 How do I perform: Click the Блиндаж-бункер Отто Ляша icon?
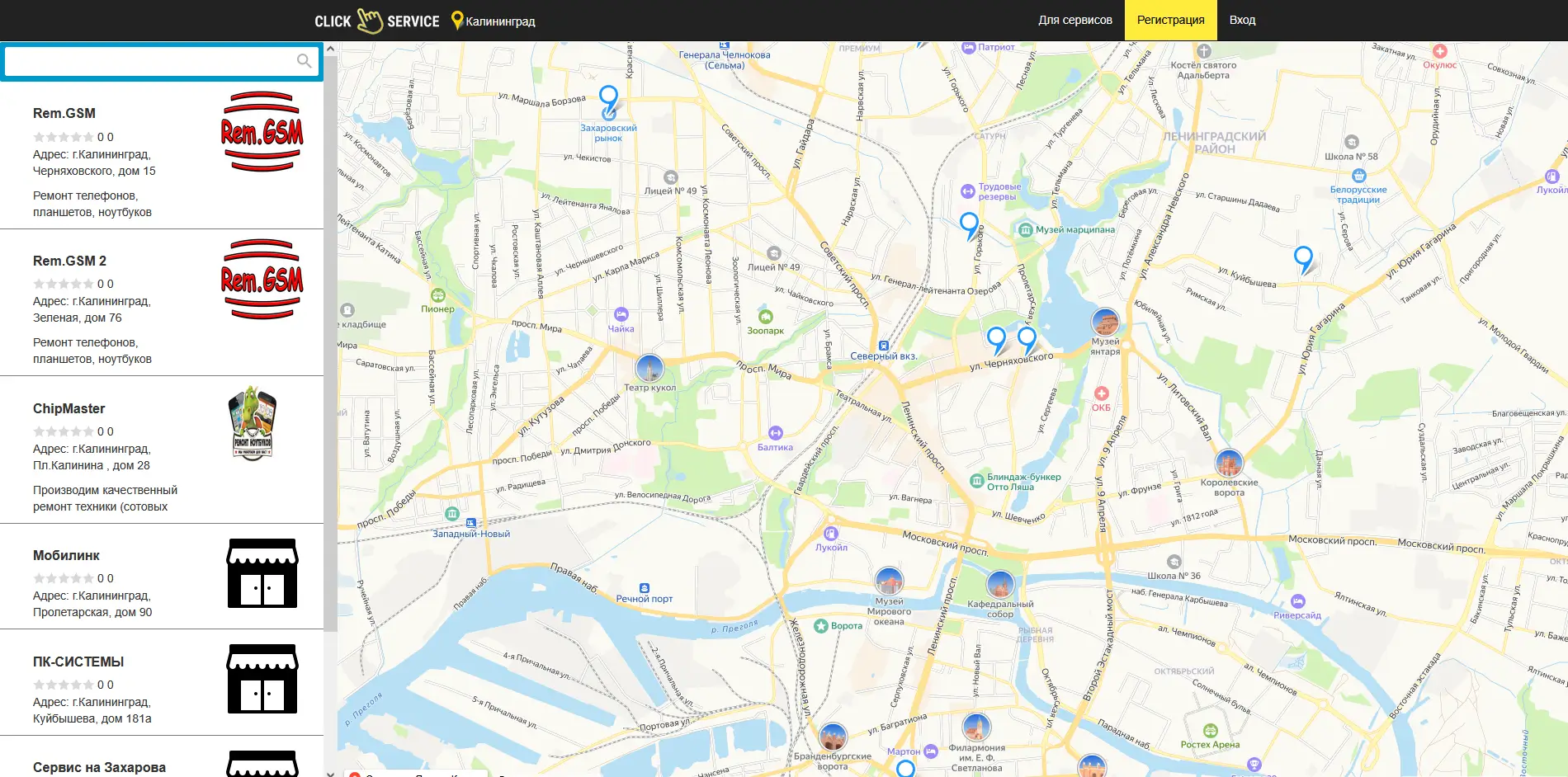977,481
